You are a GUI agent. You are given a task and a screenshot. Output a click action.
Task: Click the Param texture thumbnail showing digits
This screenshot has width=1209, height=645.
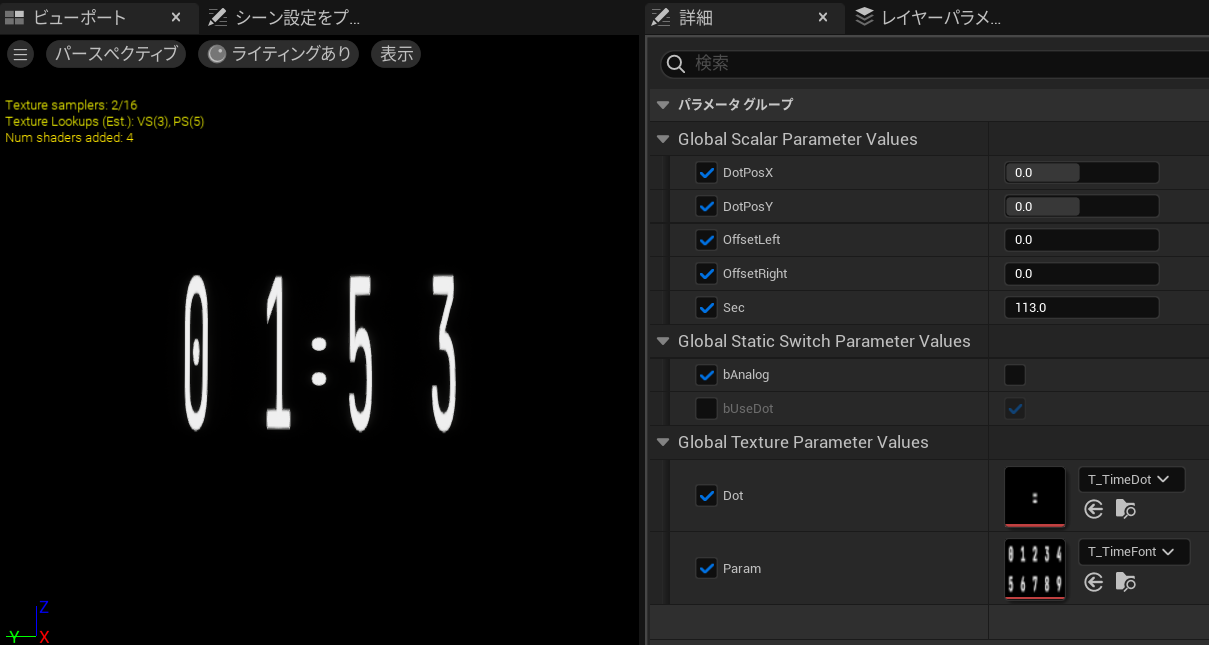(1034, 568)
